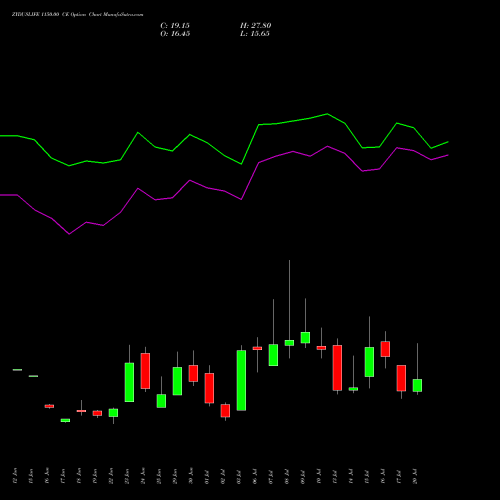Click the '01 Jul' date label on the axis
This screenshot has height=500, width=500.
point(207,476)
